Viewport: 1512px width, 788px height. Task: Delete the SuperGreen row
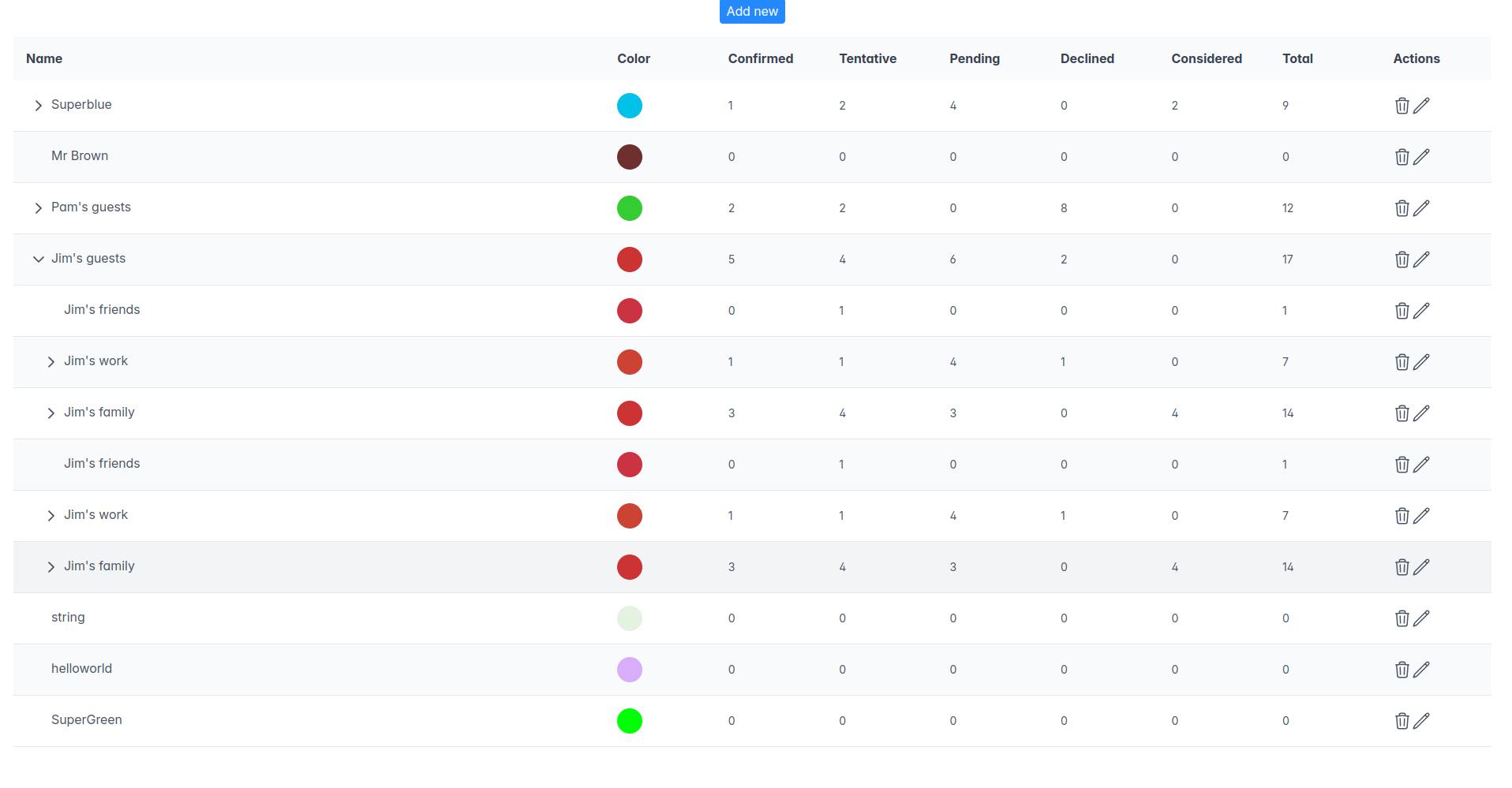(x=1402, y=721)
